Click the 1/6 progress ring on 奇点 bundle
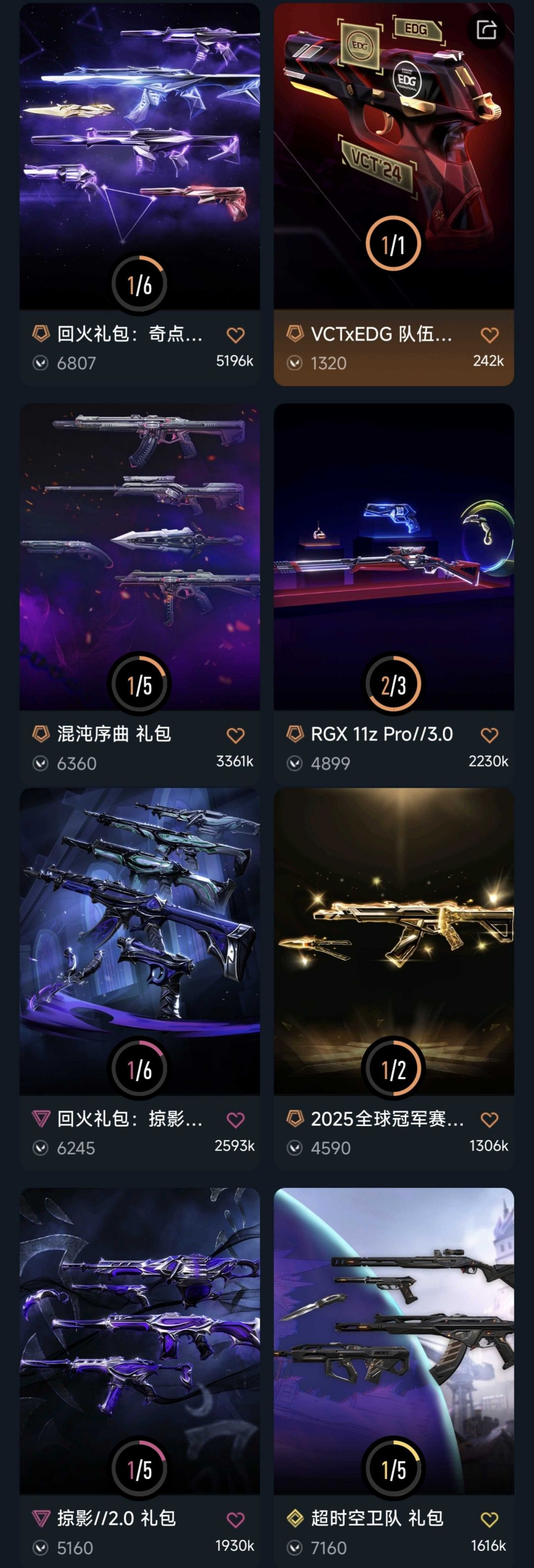This screenshot has width=534, height=1568. coord(139,284)
